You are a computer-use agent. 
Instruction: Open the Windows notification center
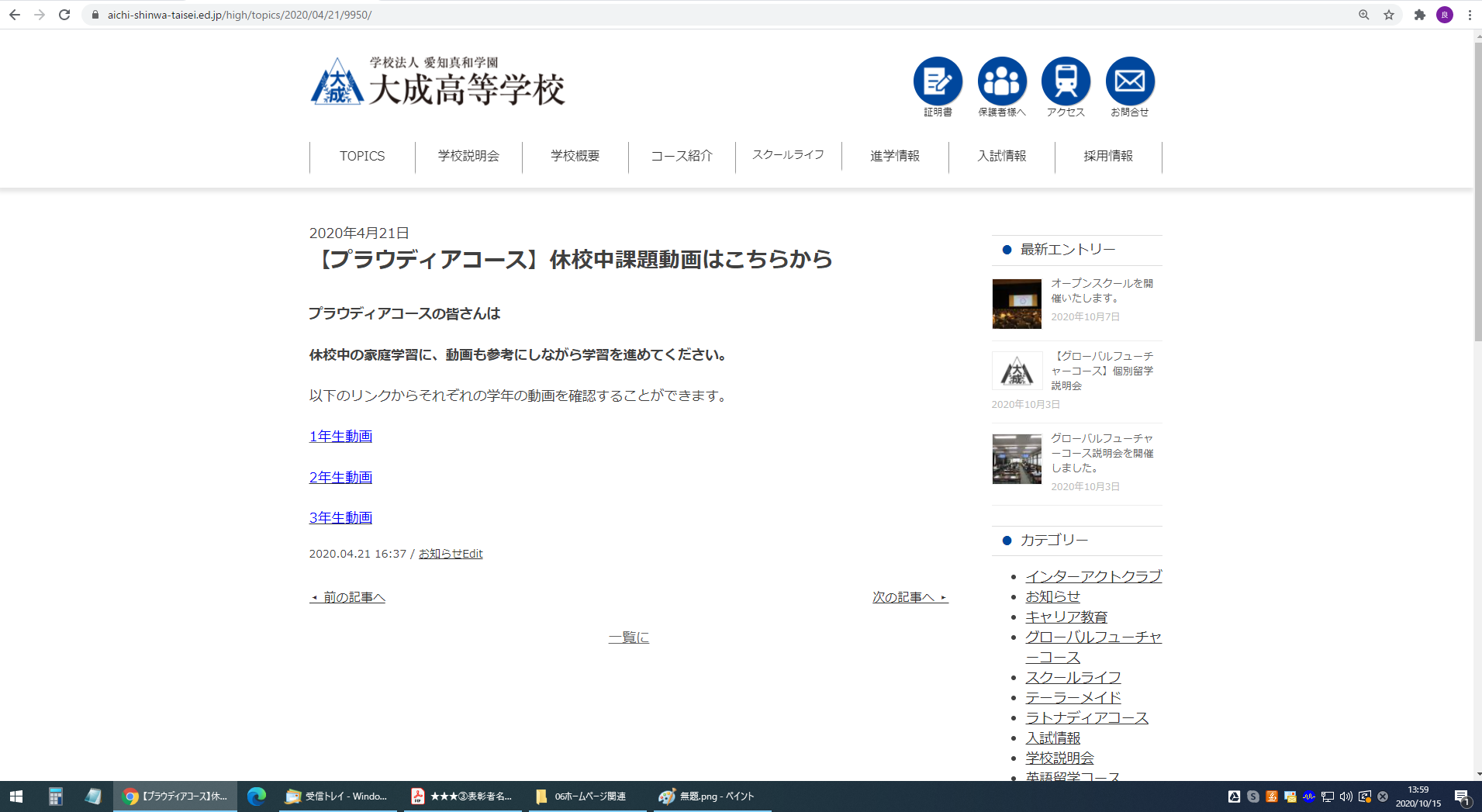[1462, 796]
